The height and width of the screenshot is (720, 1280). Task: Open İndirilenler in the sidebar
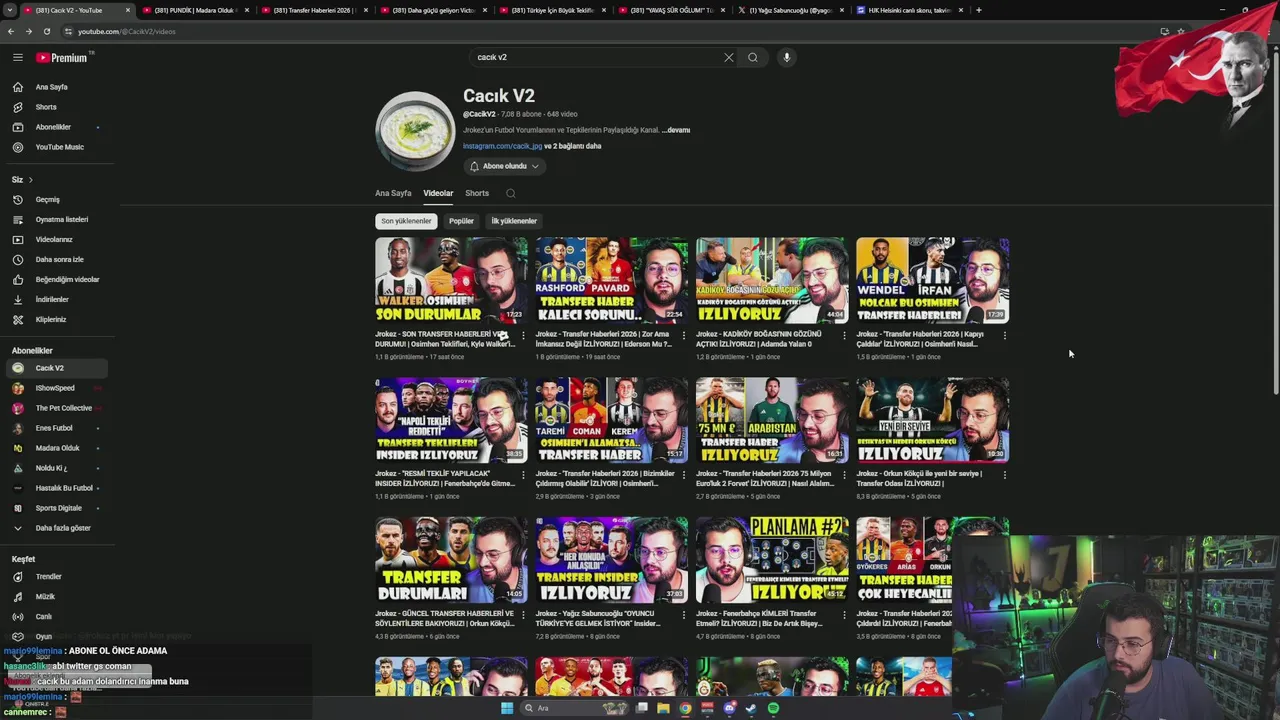52,299
